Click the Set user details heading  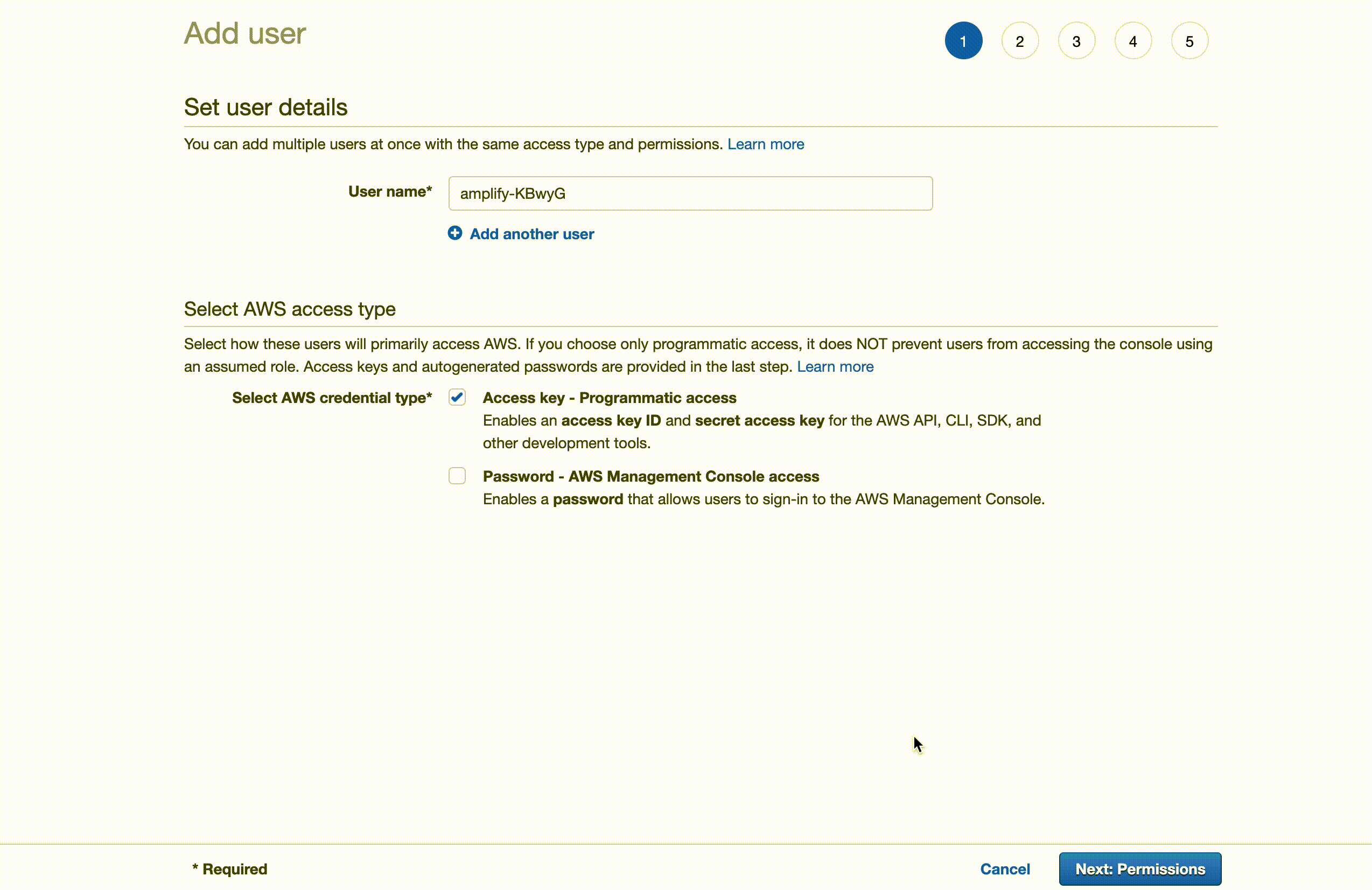266,107
